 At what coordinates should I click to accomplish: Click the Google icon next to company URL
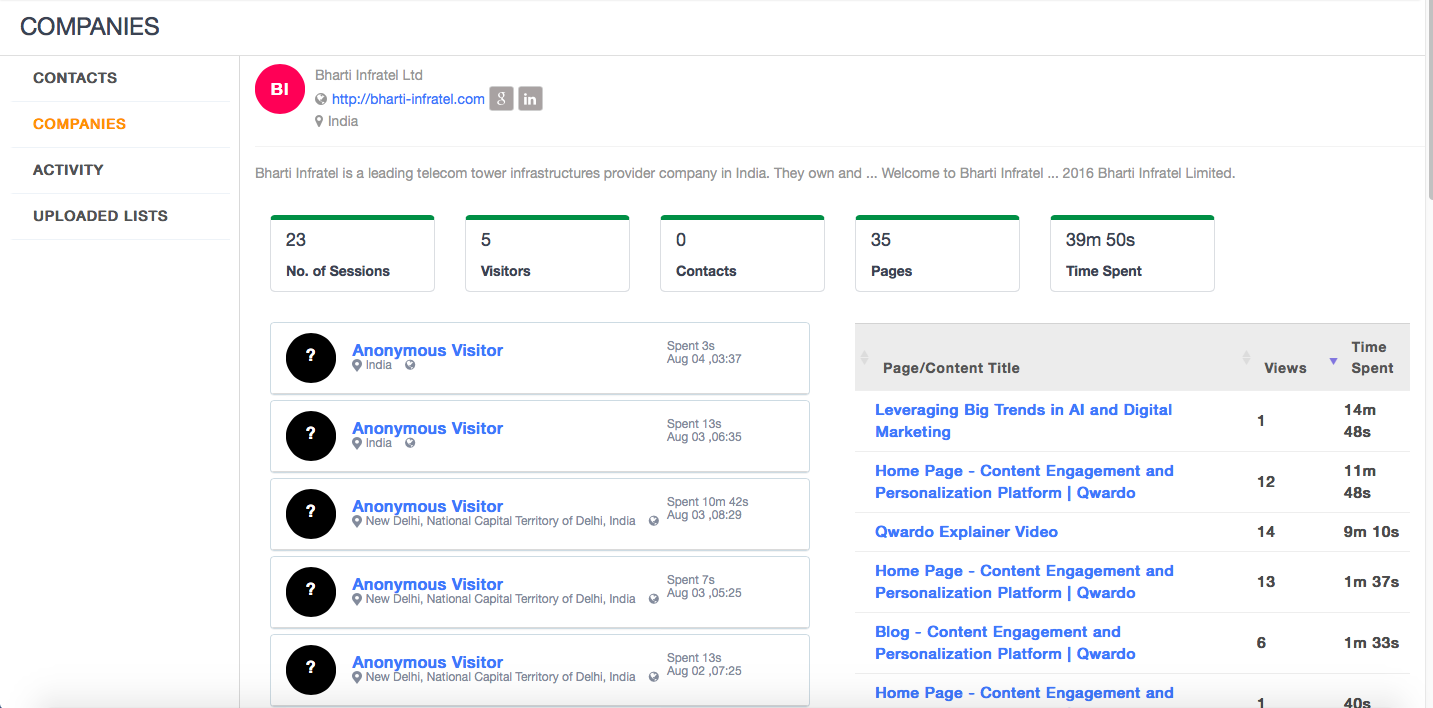(x=501, y=99)
